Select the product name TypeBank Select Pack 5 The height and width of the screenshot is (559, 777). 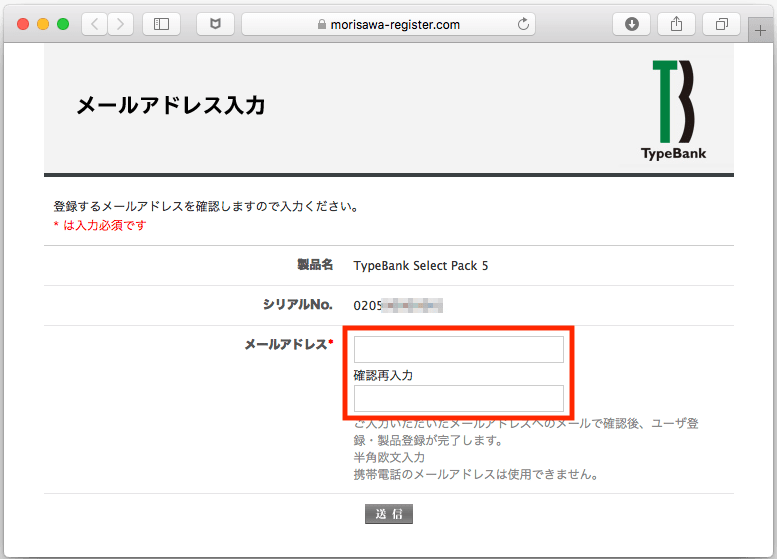pos(420,266)
